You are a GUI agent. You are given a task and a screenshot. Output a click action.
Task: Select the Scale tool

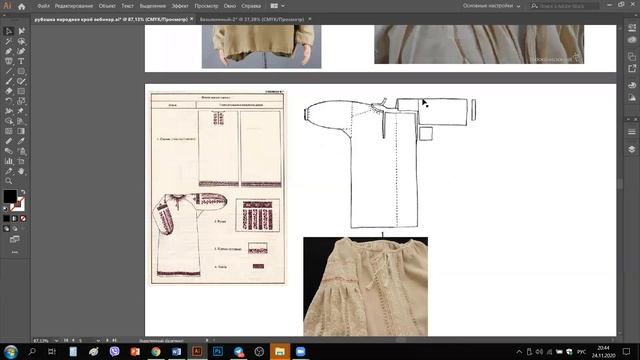21,101
